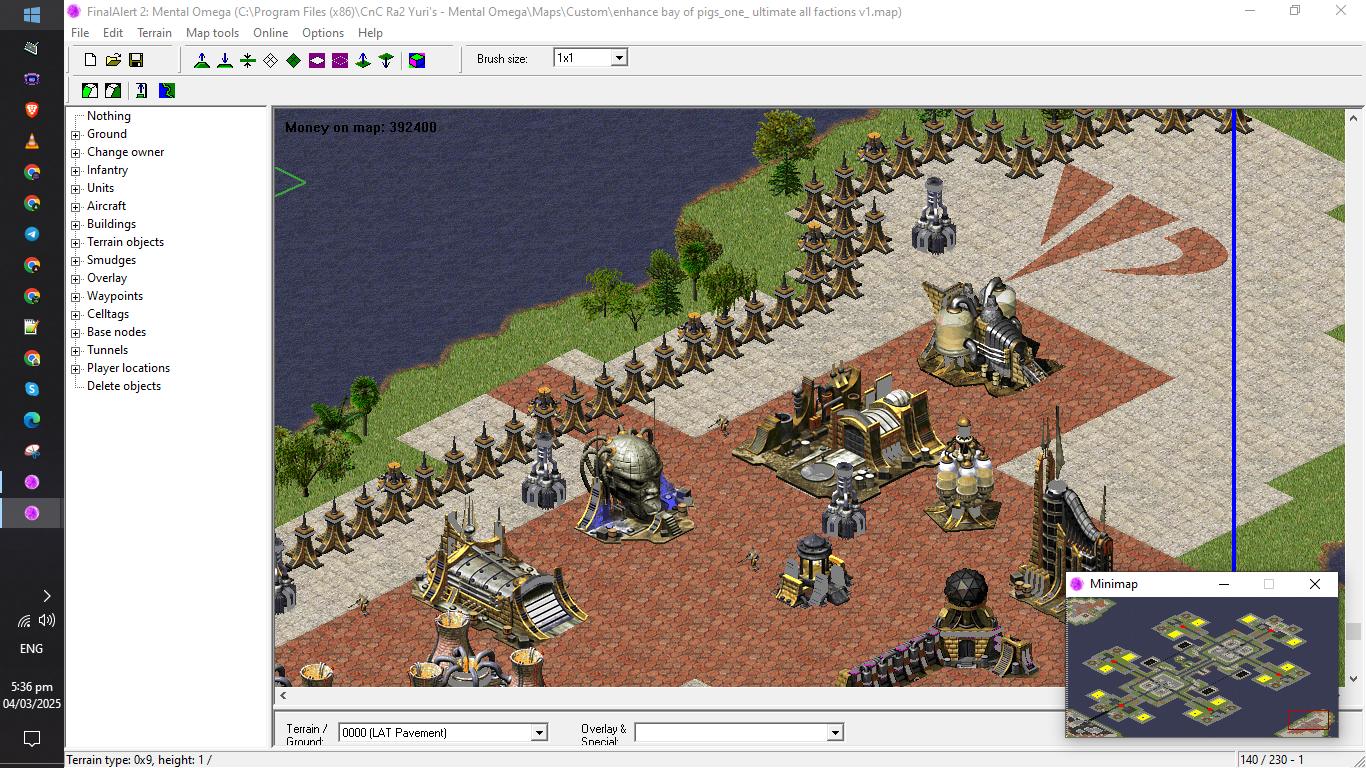This screenshot has width=1366, height=768.
Task: Expand the Overlay tree node
Action: (76, 278)
